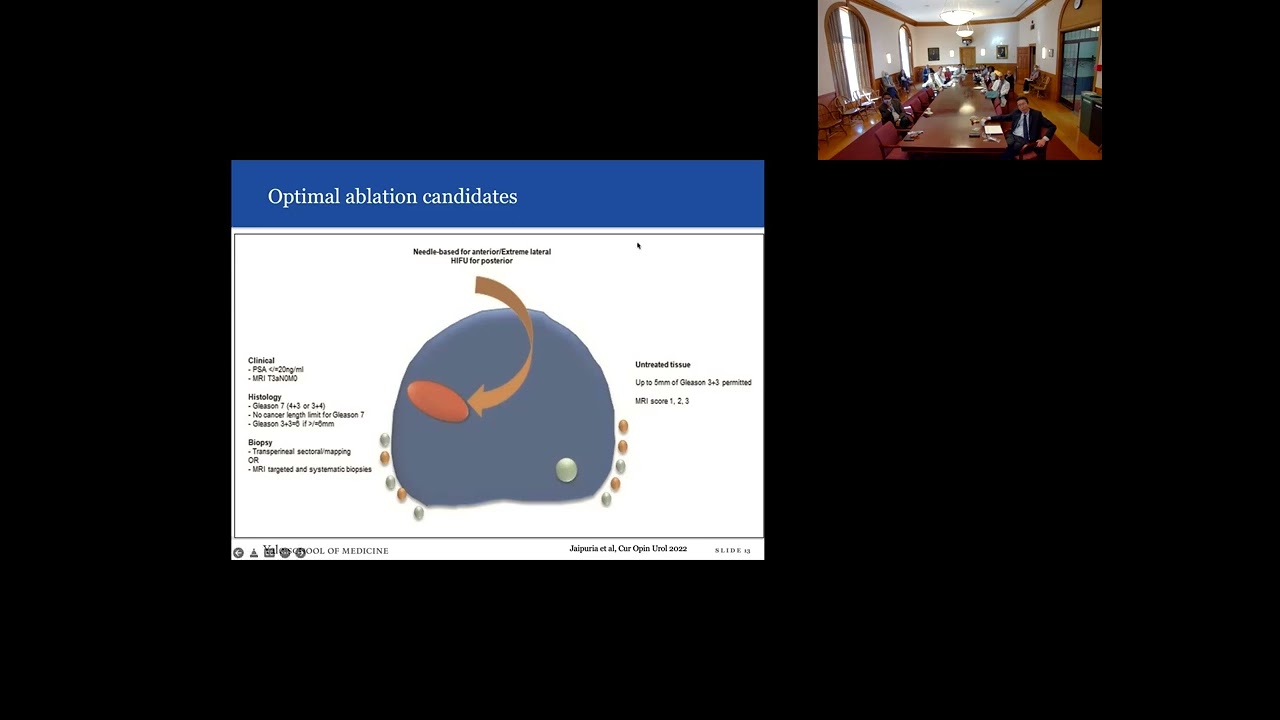This screenshot has width=1280, height=720.
Task: Click the triangle pointer icon beside the back arrow
Action: pyautogui.click(x=254, y=551)
